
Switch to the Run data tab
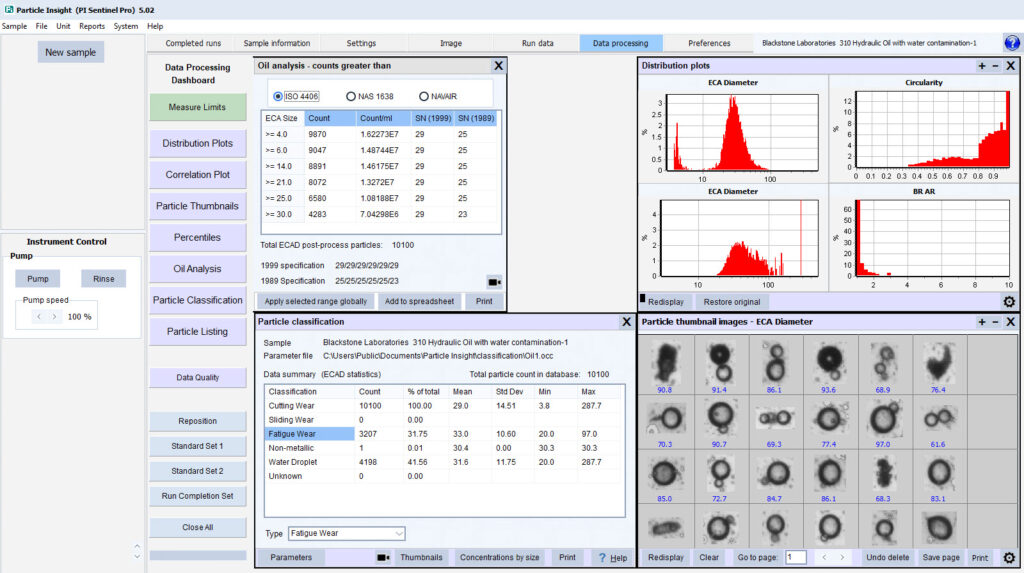(537, 43)
